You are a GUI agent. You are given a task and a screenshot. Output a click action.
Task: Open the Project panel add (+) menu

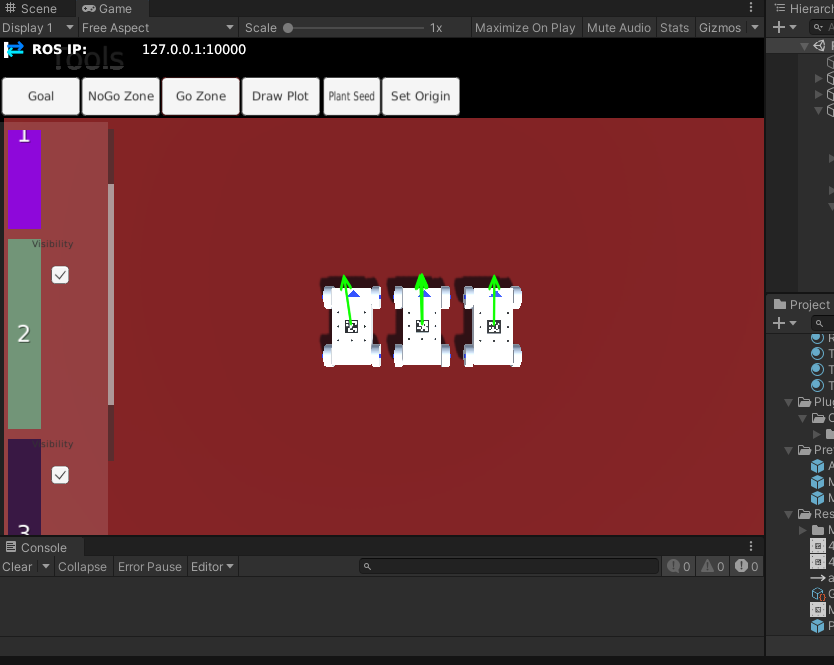pyautogui.click(x=785, y=323)
